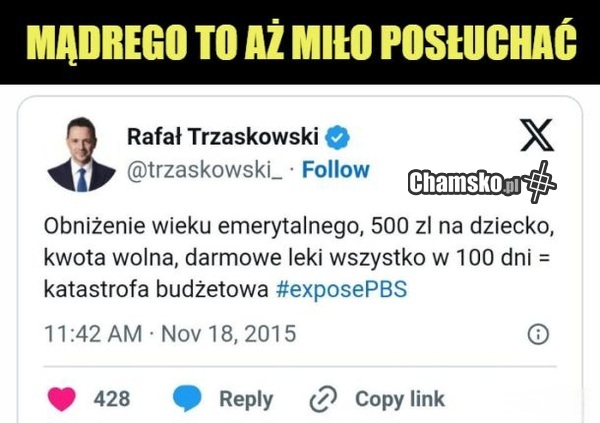The width and height of the screenshot is (600, 423).
Task: Click the Reply label
Action: 246,400
